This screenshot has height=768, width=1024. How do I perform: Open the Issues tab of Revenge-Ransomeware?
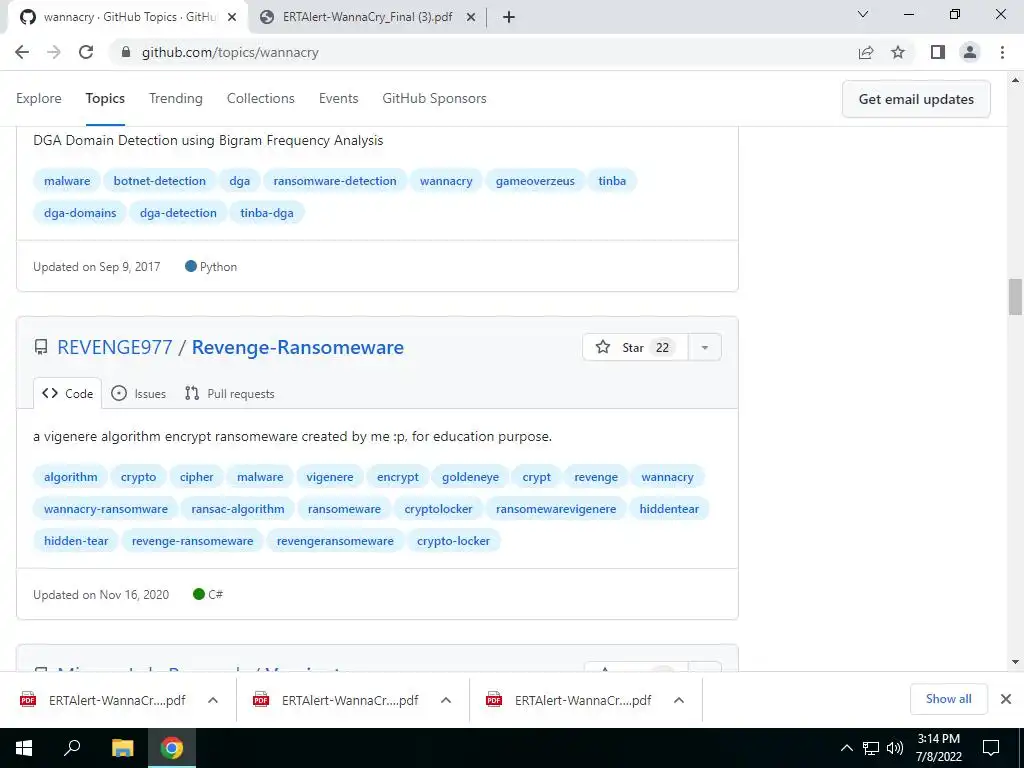pyautogui.click(x=138, y=394)
